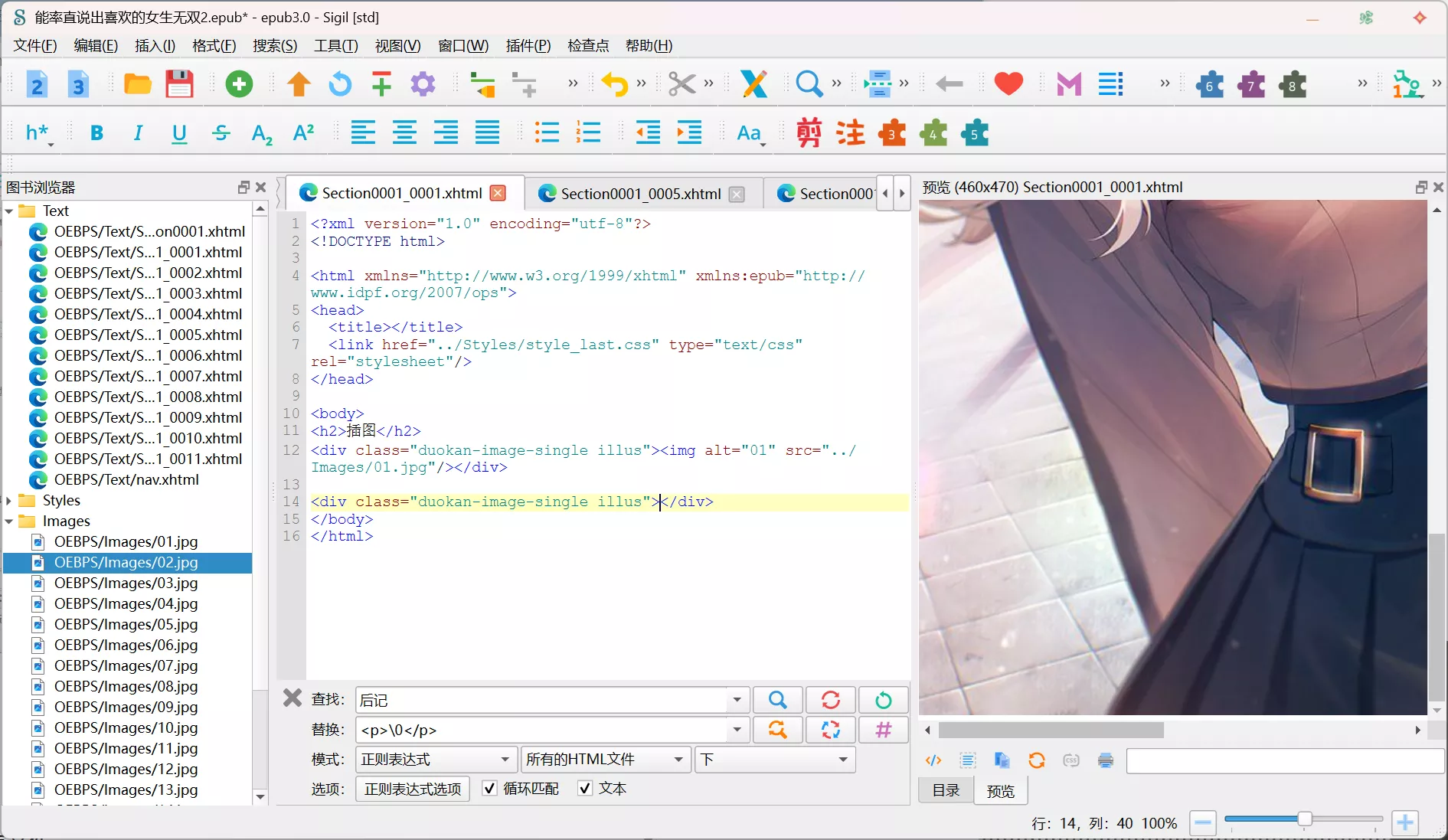Toggle the 循环匹配 checkbox
The image size is (1448, 840).
(490, 789)
